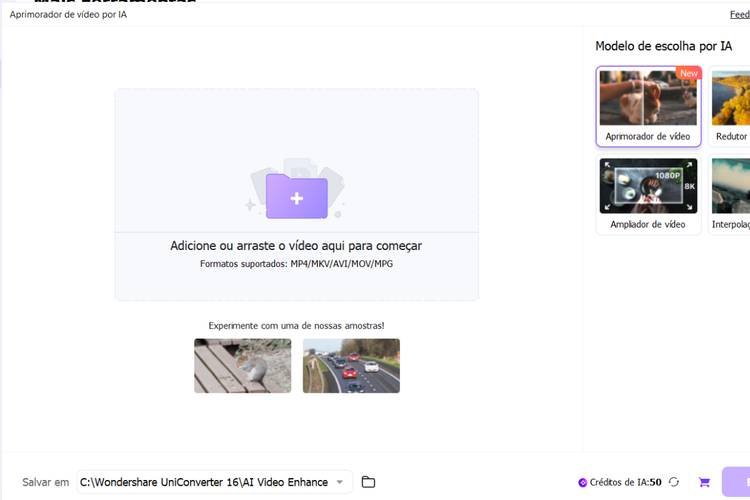The image size is (750, 500).
Task: Click the 'Modelo de escolha por IA' heading
Action: point(663,46)
